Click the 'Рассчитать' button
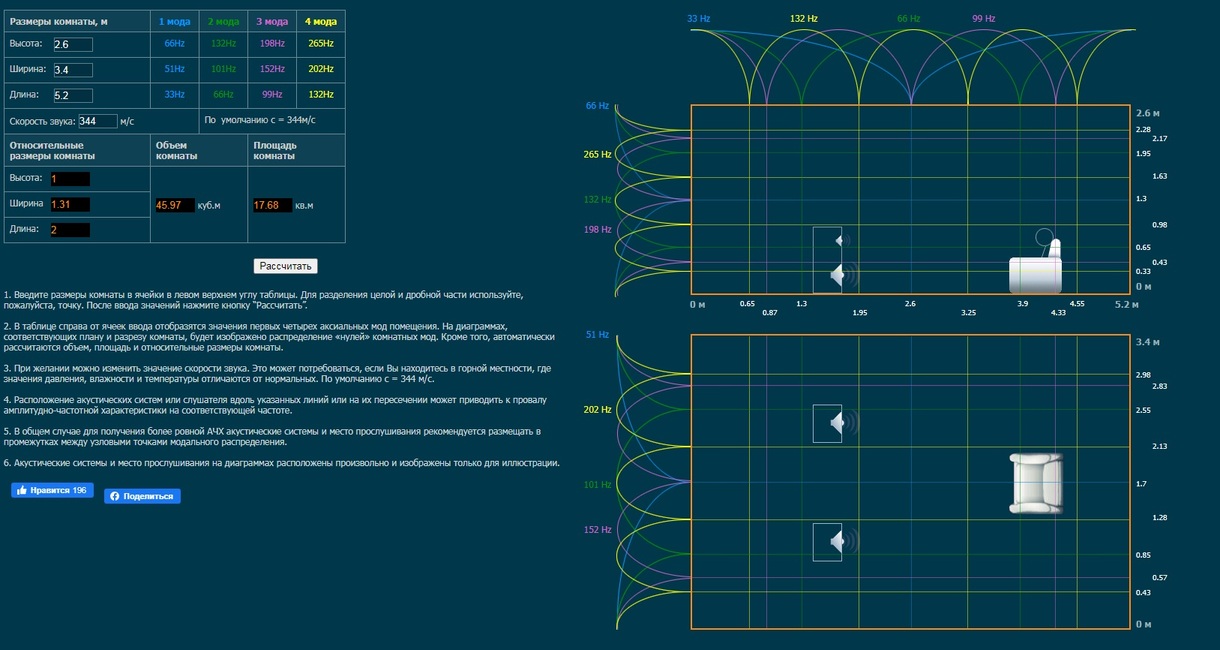Image resolution: width=1220 pixels, height=650 pixels. click(287, 266)
